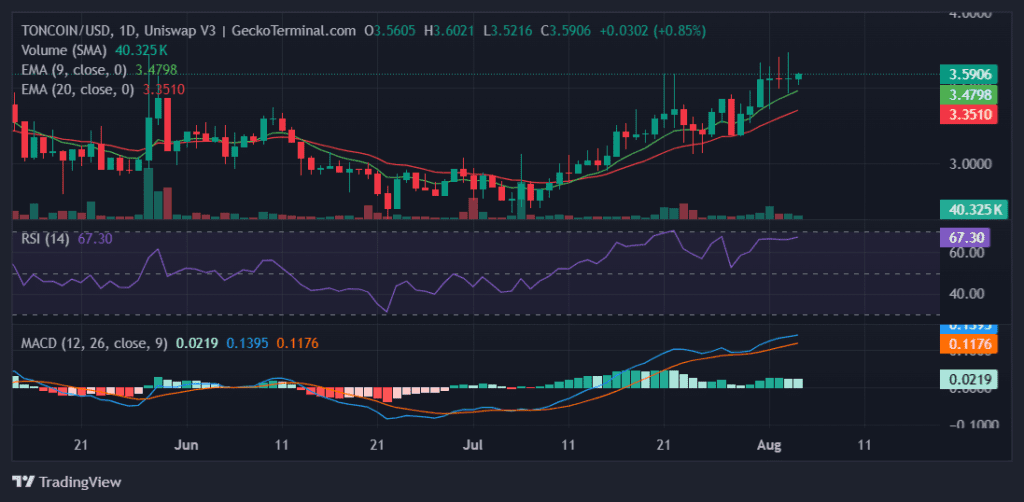Select the EMA (9, close, 0) legend
1024x502 pixels.
point(76,70)
